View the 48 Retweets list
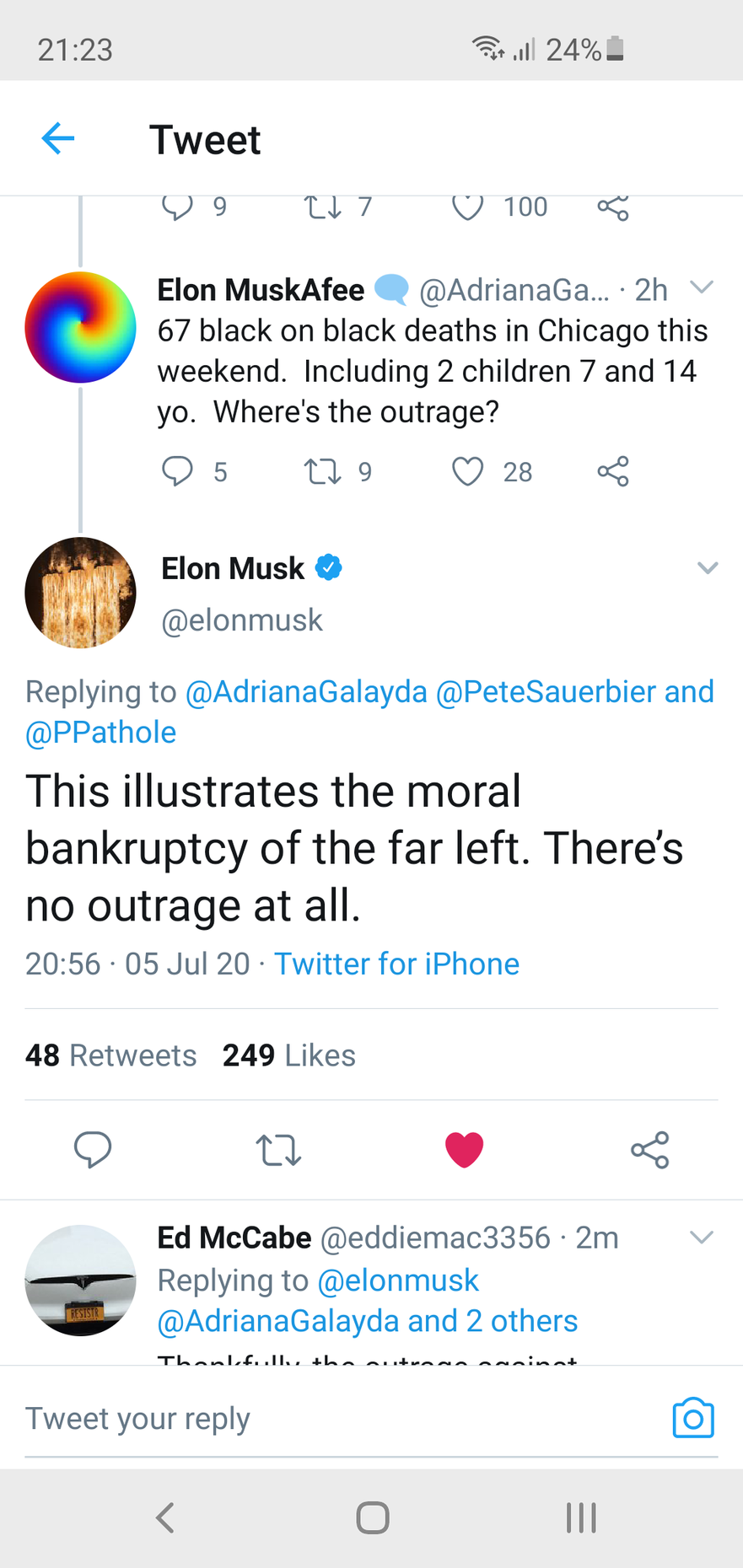Image resolution: width=743 pixels, height=1568 pixels. tap(110, 1055)
